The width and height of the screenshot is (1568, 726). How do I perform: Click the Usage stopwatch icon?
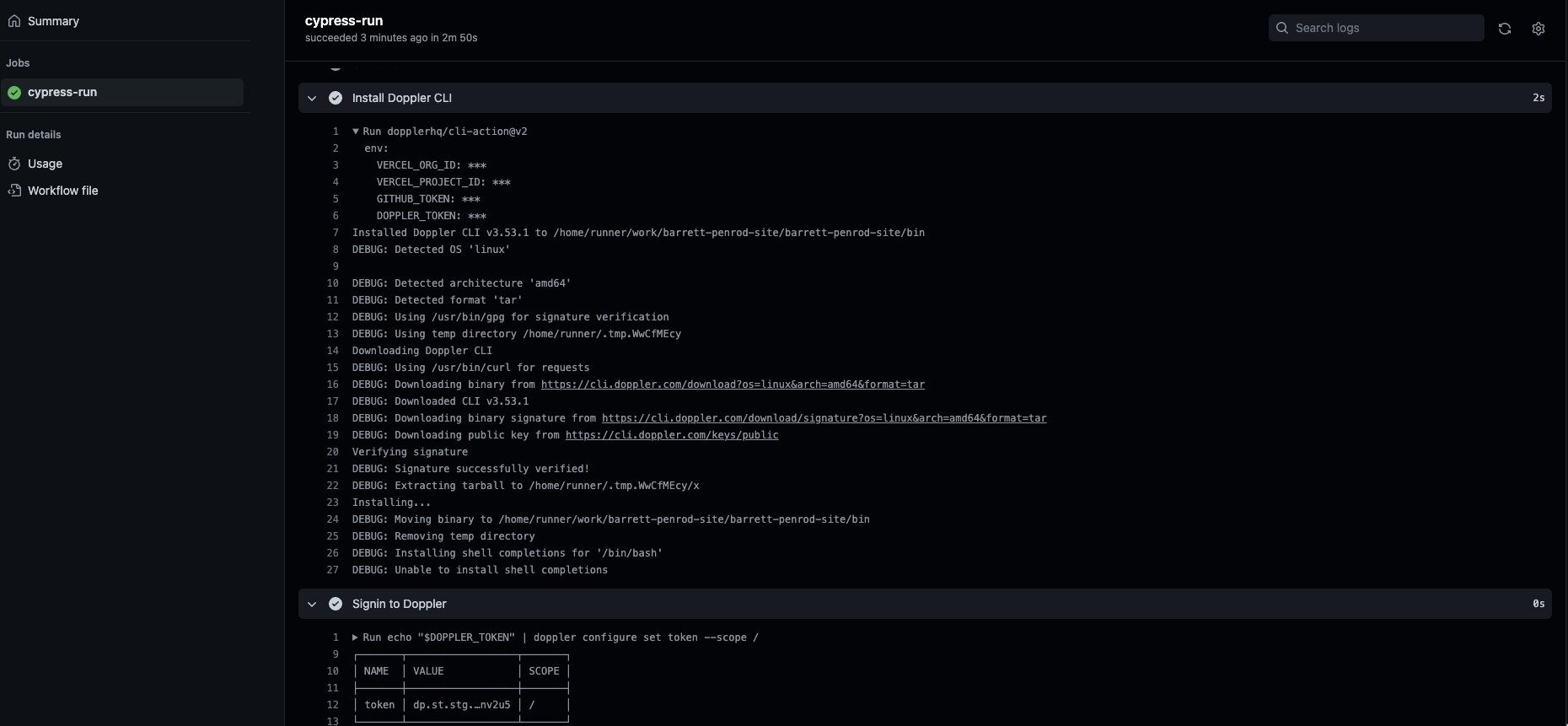click(14, 164)
